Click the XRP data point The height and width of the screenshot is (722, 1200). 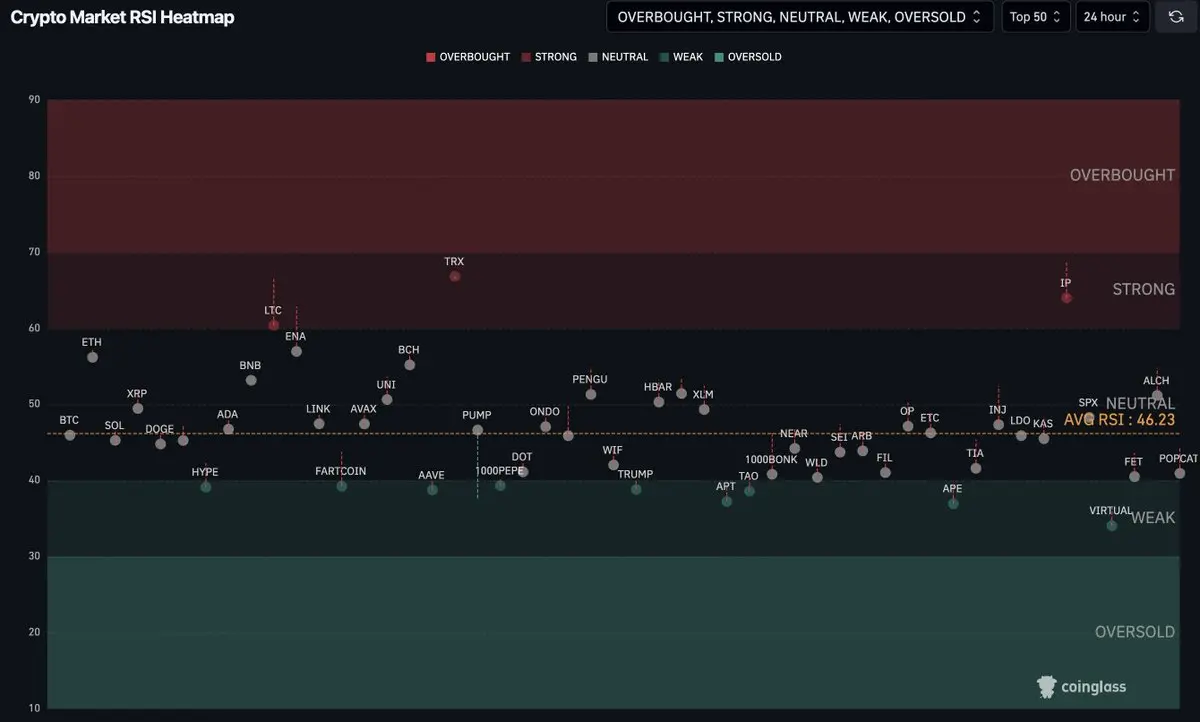click(x=138, y=408)
